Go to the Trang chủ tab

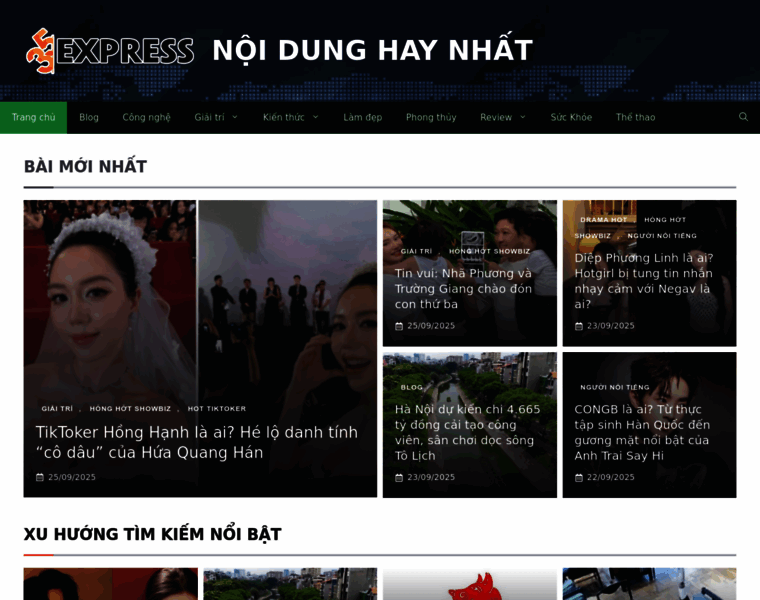pyautogui.click(x=33, y=117)
